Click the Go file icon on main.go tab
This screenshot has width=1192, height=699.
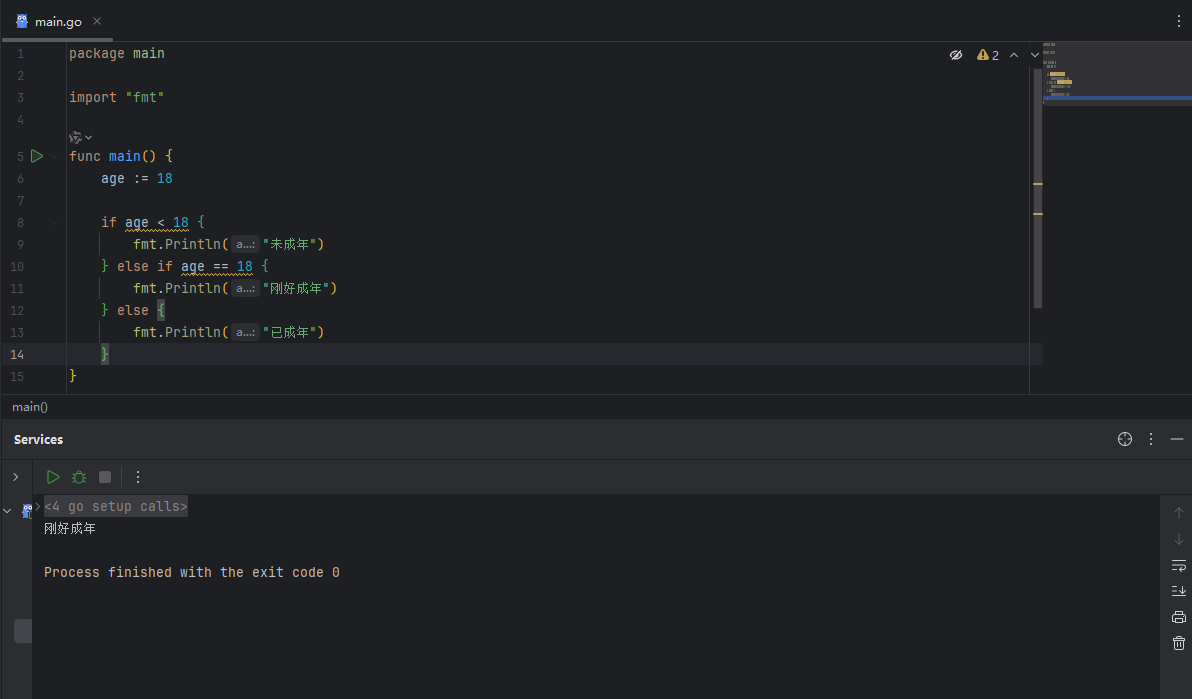click(x=22, y=21)
